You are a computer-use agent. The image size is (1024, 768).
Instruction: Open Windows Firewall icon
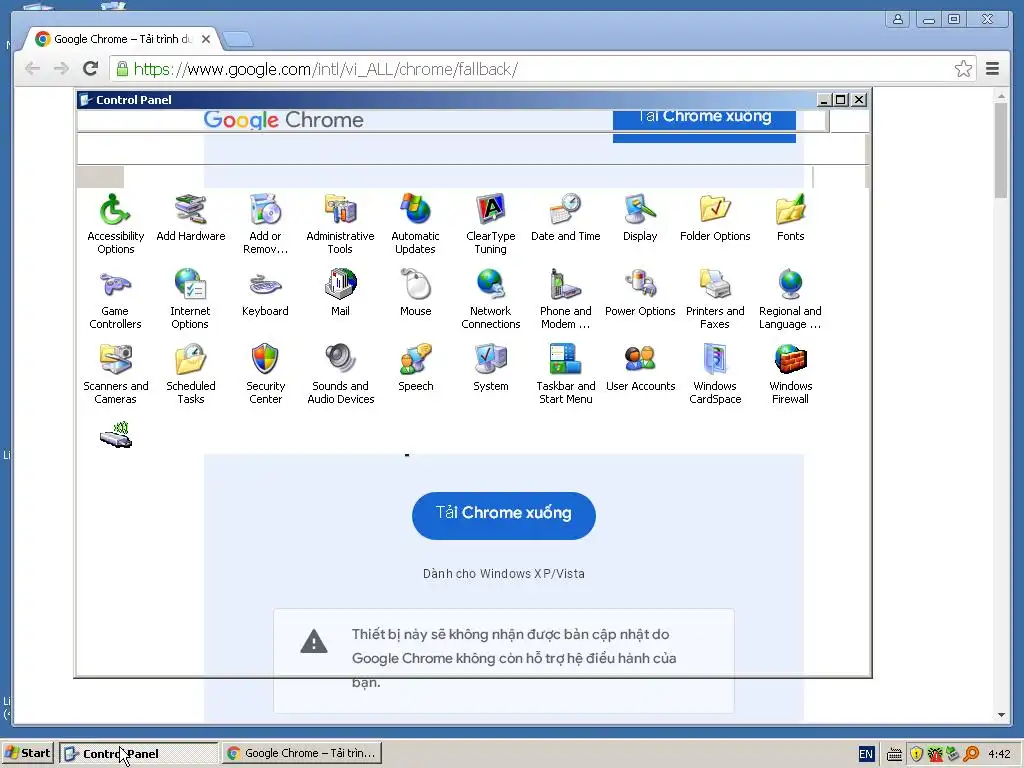click(x=790, y=374)
